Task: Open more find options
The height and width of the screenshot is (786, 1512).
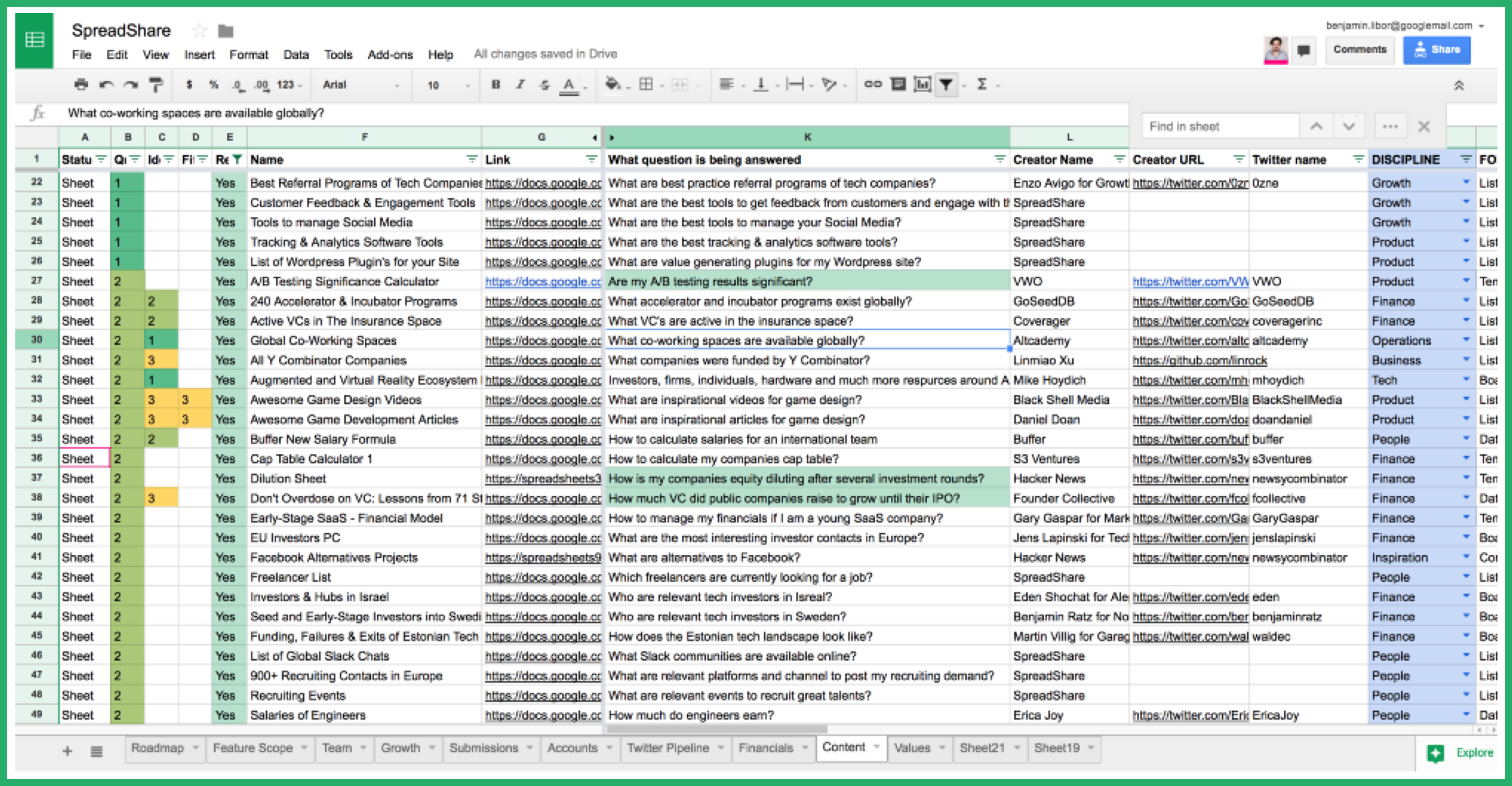Action: tap(1390, 126)
